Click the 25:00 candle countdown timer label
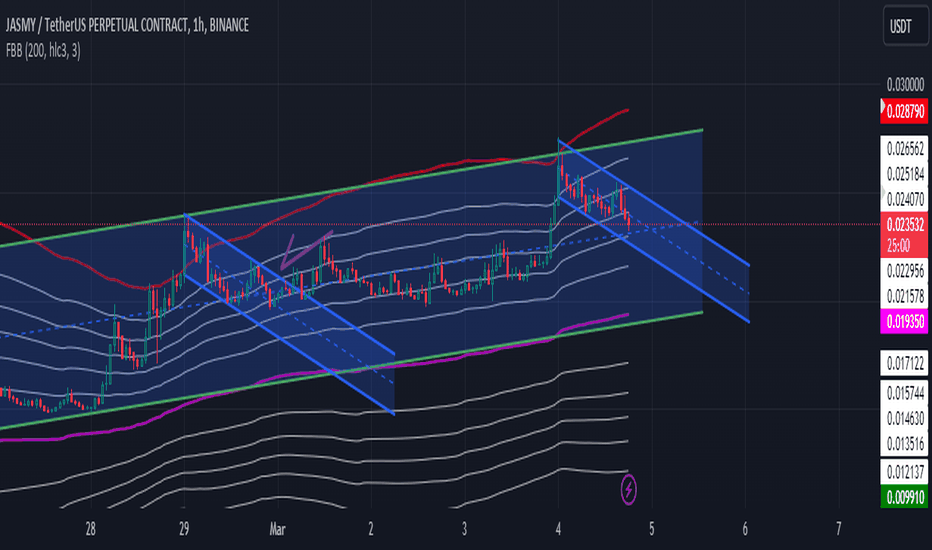The image size is (932, 550). [898, 246]
